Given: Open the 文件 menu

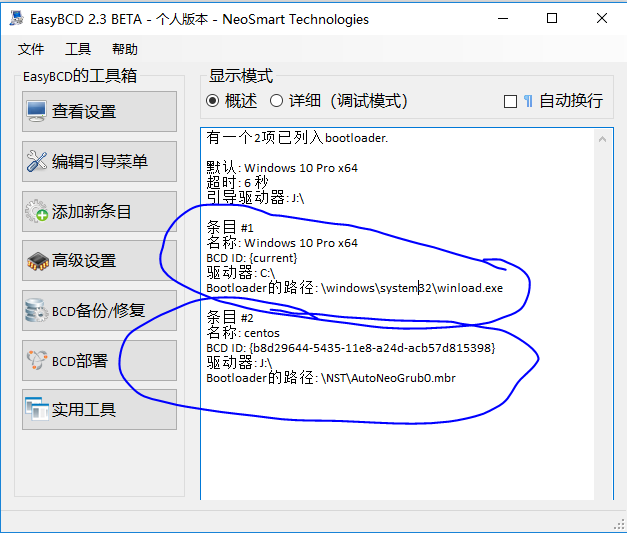Looking at the screenshot, I should click(31, 50).
